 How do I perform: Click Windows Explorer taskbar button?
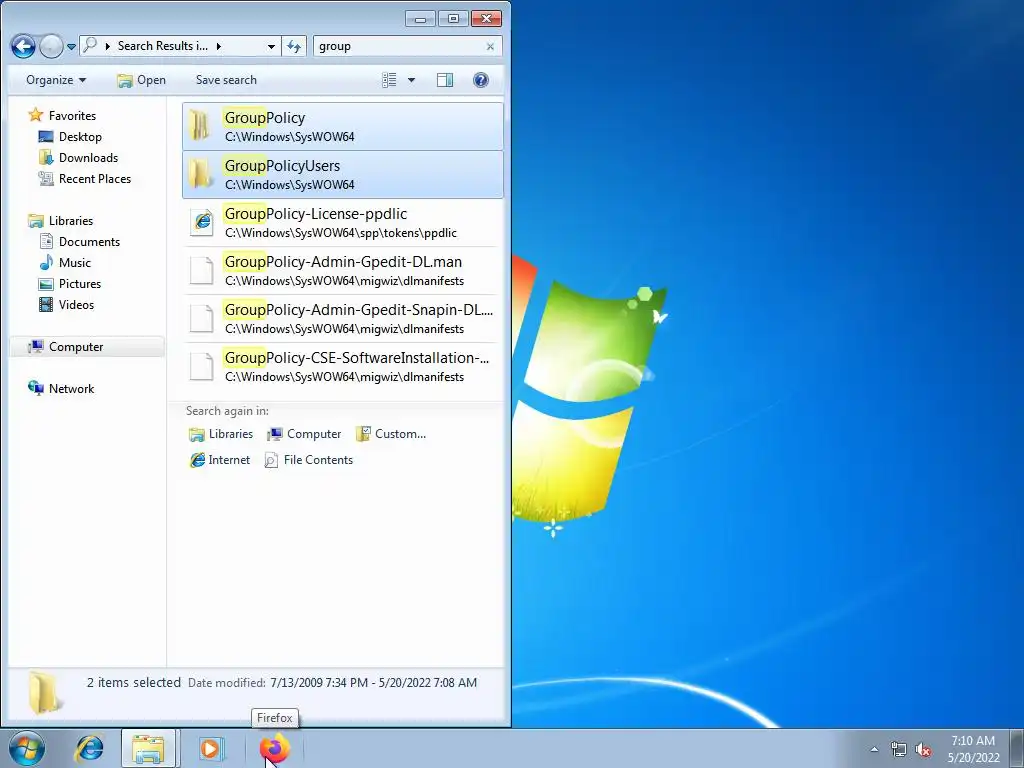[148, 748]
